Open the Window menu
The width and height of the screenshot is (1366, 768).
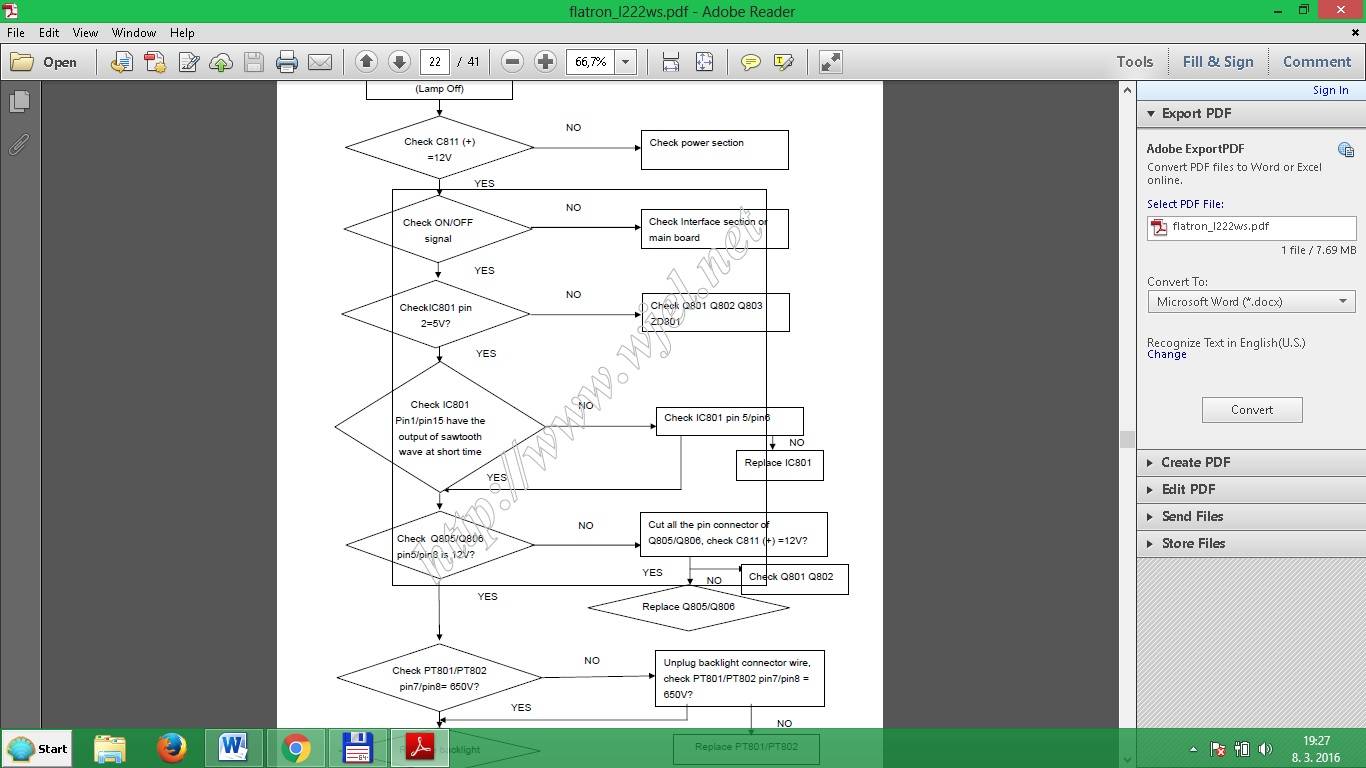pos(134,33)
